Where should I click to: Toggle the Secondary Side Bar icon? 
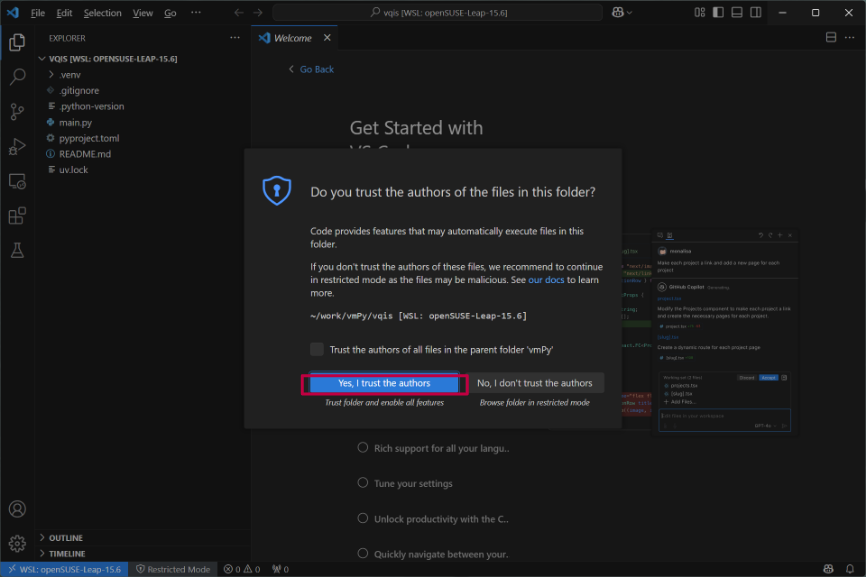click(x=756, y=12)
